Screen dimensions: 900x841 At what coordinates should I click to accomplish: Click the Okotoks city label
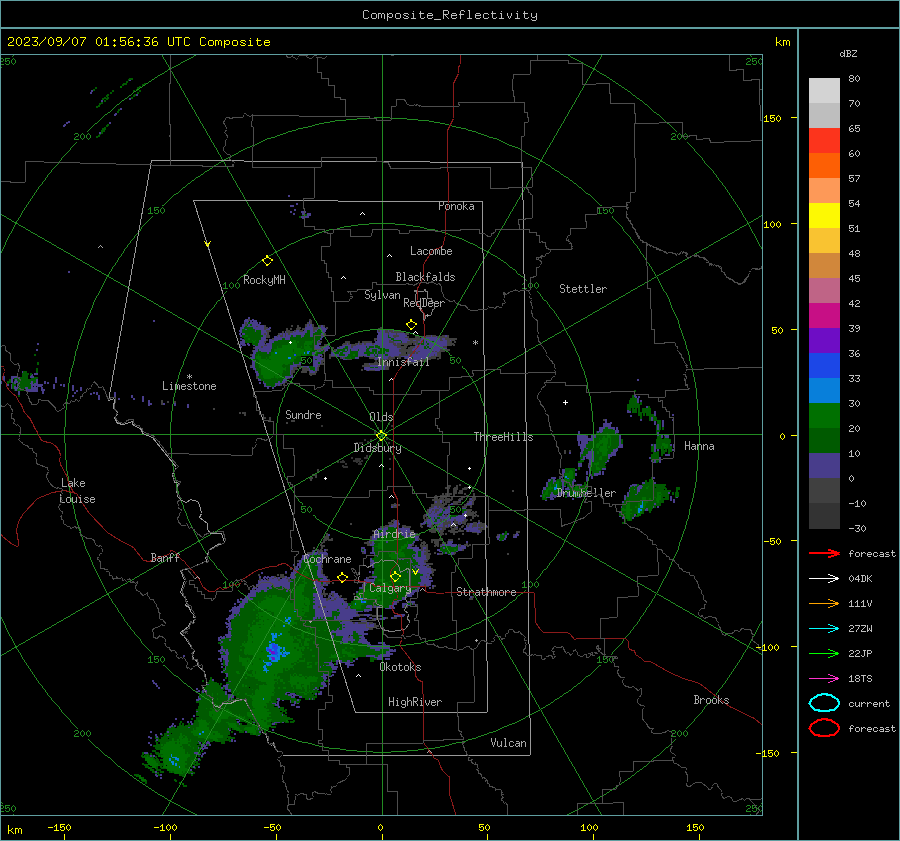tap(400, 667)
